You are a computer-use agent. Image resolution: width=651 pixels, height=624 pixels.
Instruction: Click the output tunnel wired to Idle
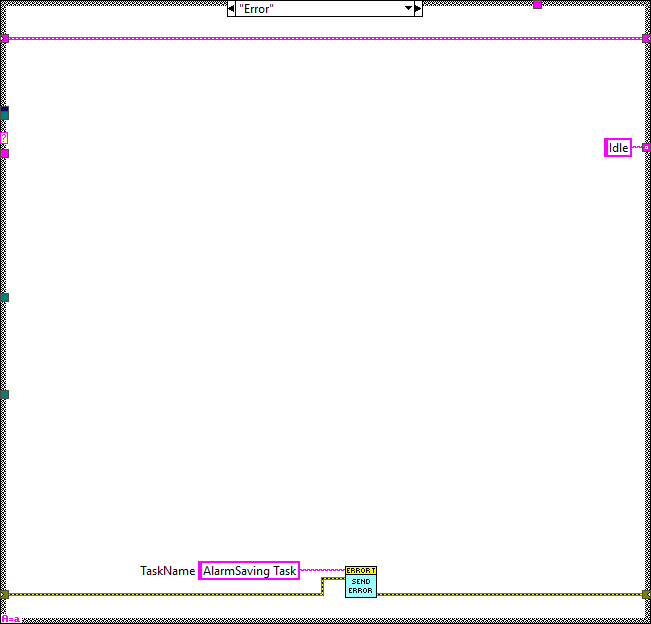tap(646, 147)
